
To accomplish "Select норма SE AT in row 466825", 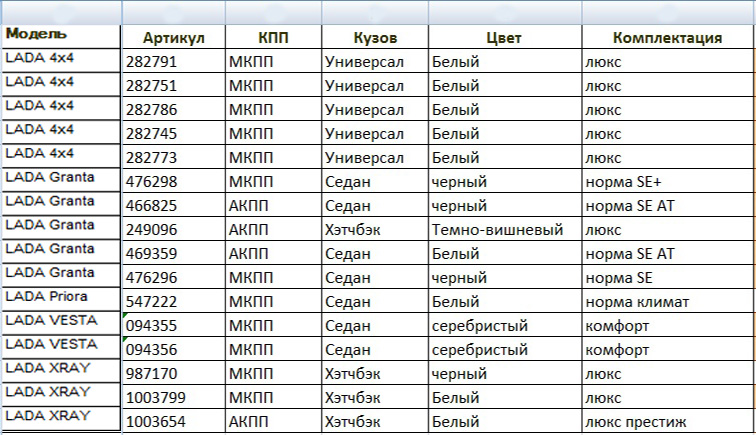I will (667, 205).
